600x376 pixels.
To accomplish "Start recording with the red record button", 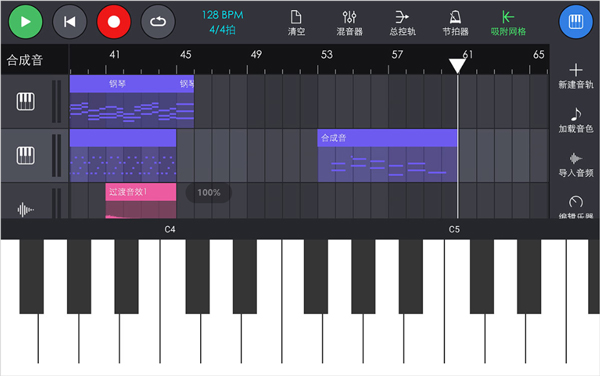I will click(114, 22).
